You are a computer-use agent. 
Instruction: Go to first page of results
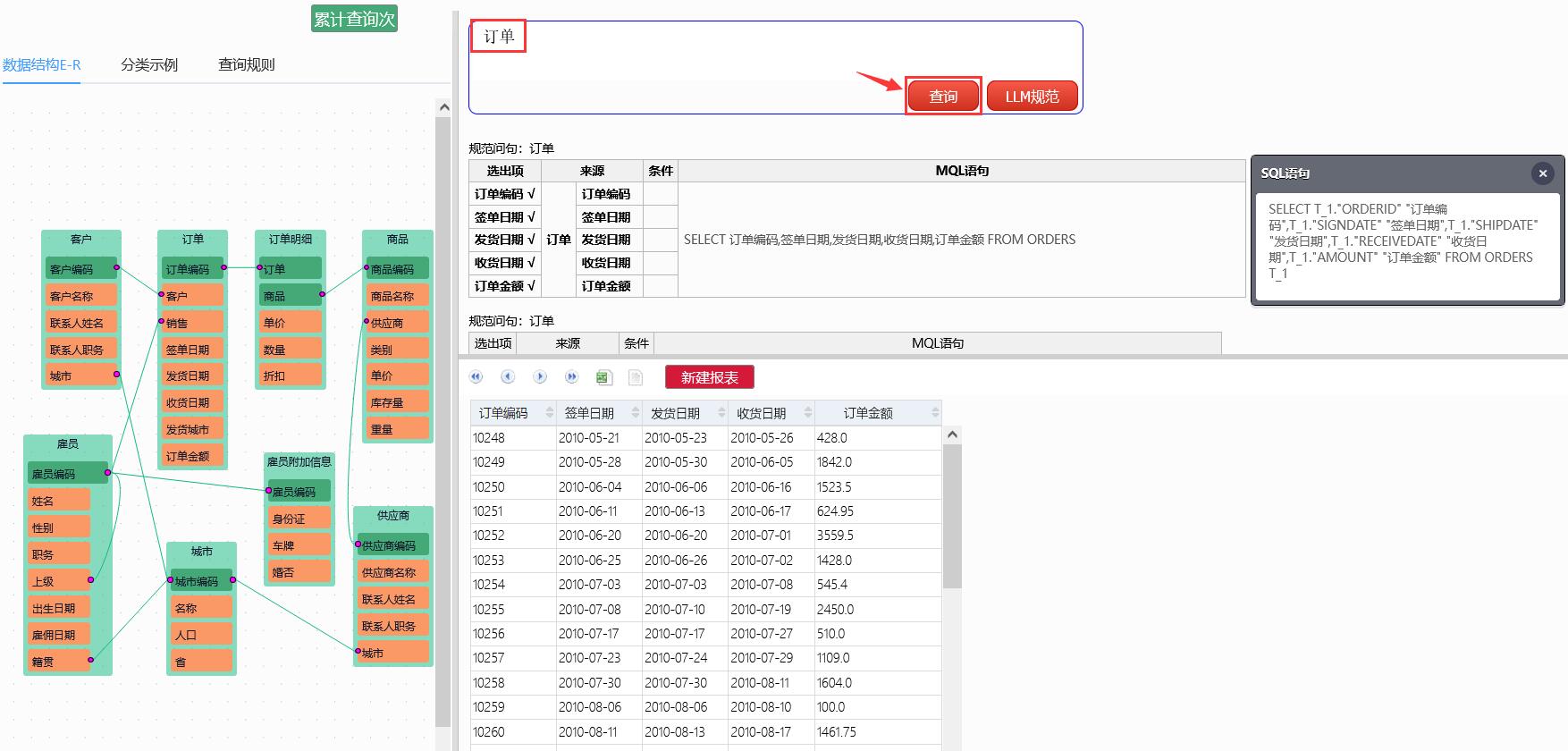pyautogui.click(x=476, y=377)
